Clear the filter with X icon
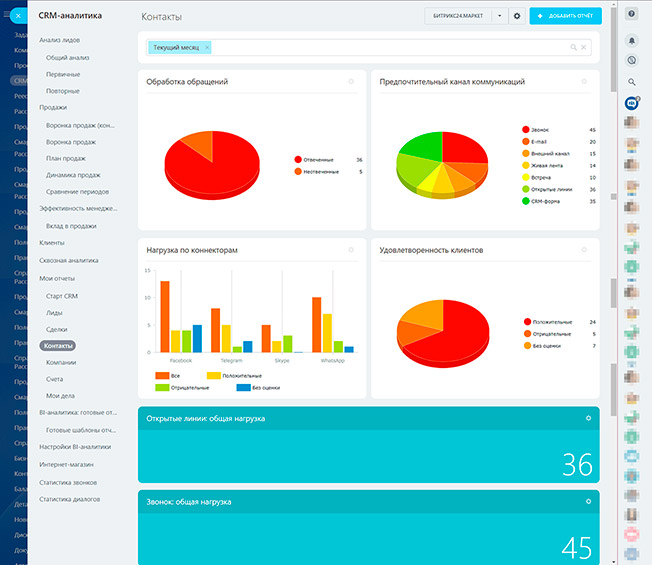 [584, 47]
